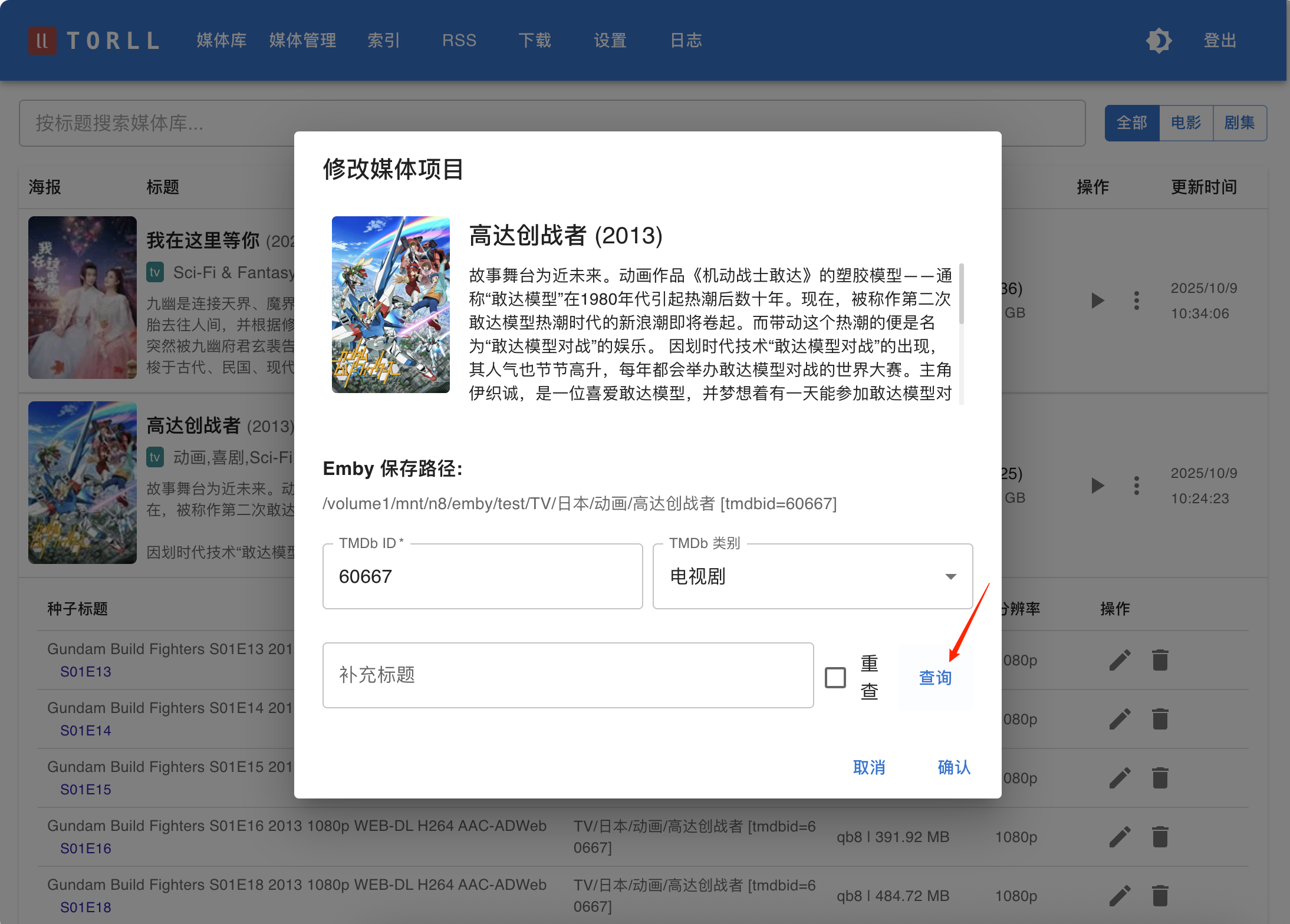Enable the 重查 checkbox
Image resolution: width=1290 pixels, height=924 pixels.
(835, 678)
